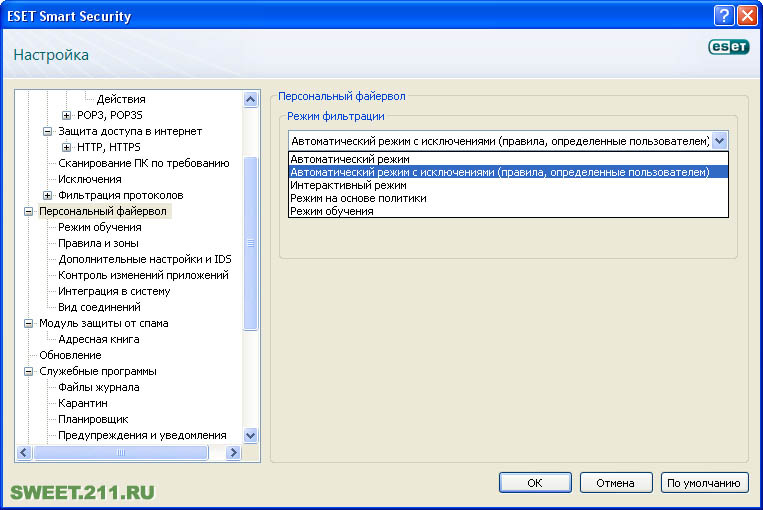Click the tree vertical scrollbar thumb
The image size is (763, 510).
[251, 243]
